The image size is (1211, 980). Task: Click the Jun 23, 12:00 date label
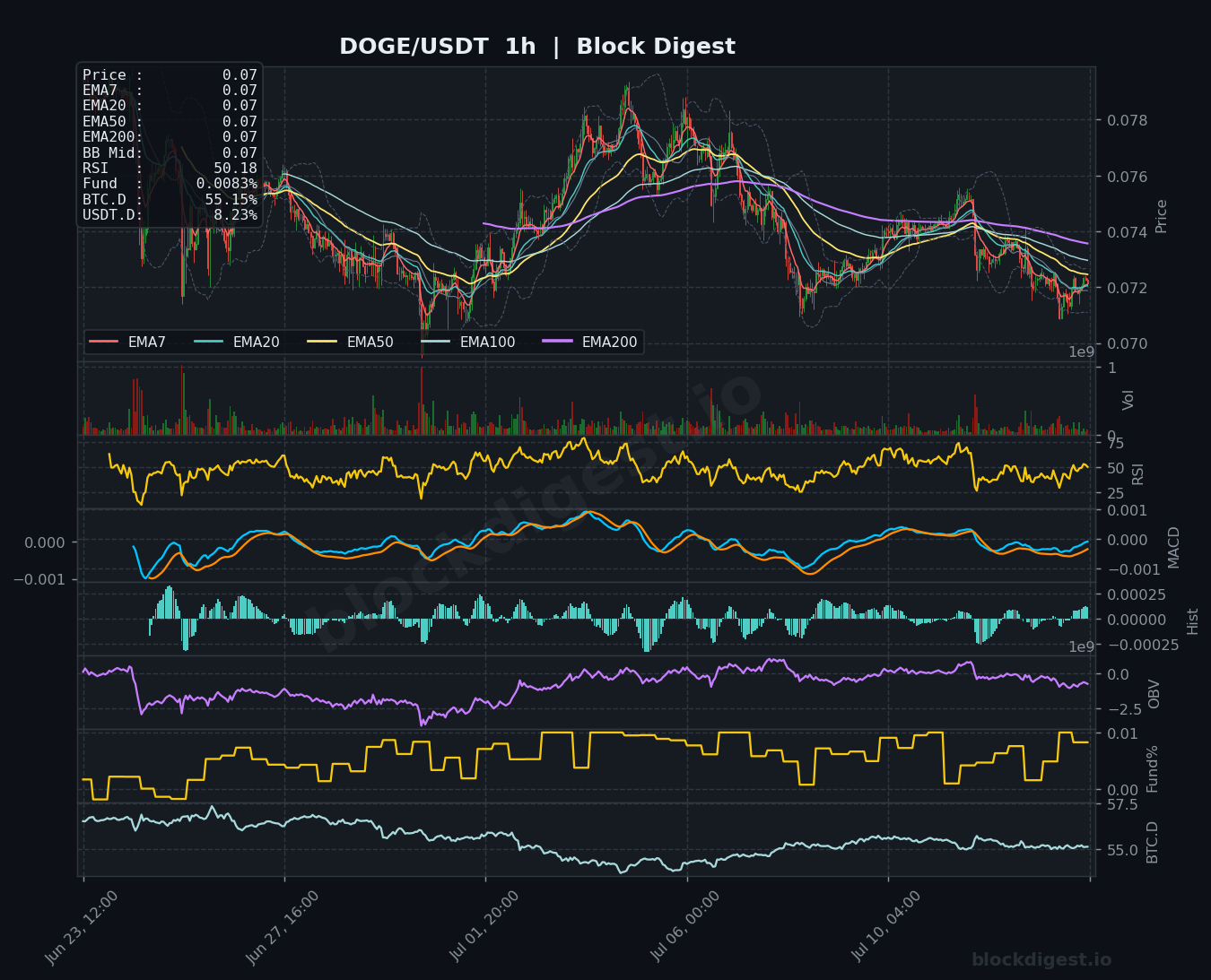(82, 927)
